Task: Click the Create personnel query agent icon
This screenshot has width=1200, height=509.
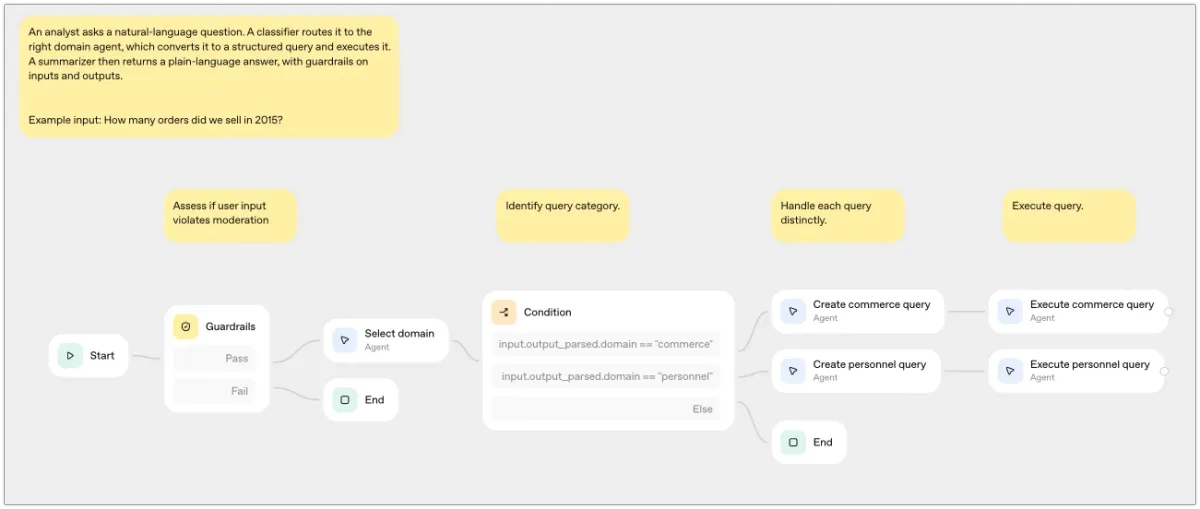Action: [x=793, y=371]
